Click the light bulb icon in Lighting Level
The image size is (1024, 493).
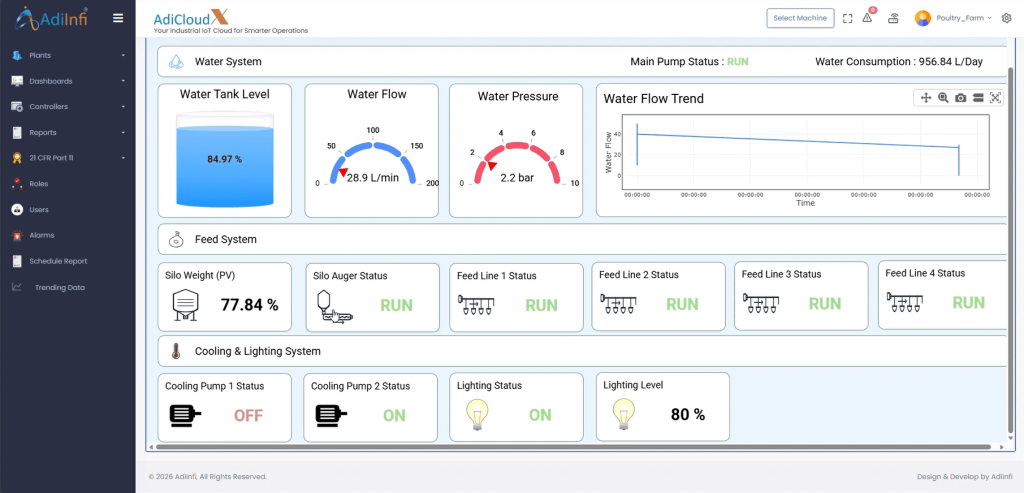tap(624, 415)
